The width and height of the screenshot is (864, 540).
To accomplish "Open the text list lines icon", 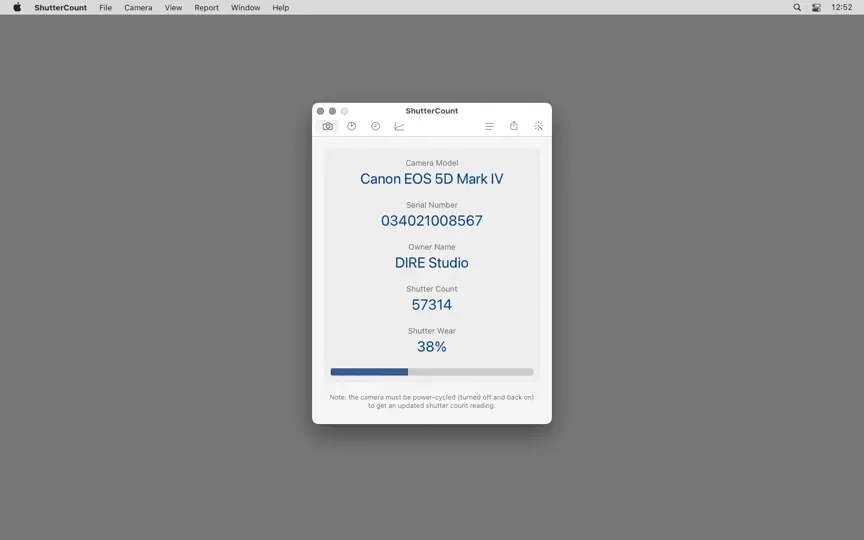I will pos(489,126).
